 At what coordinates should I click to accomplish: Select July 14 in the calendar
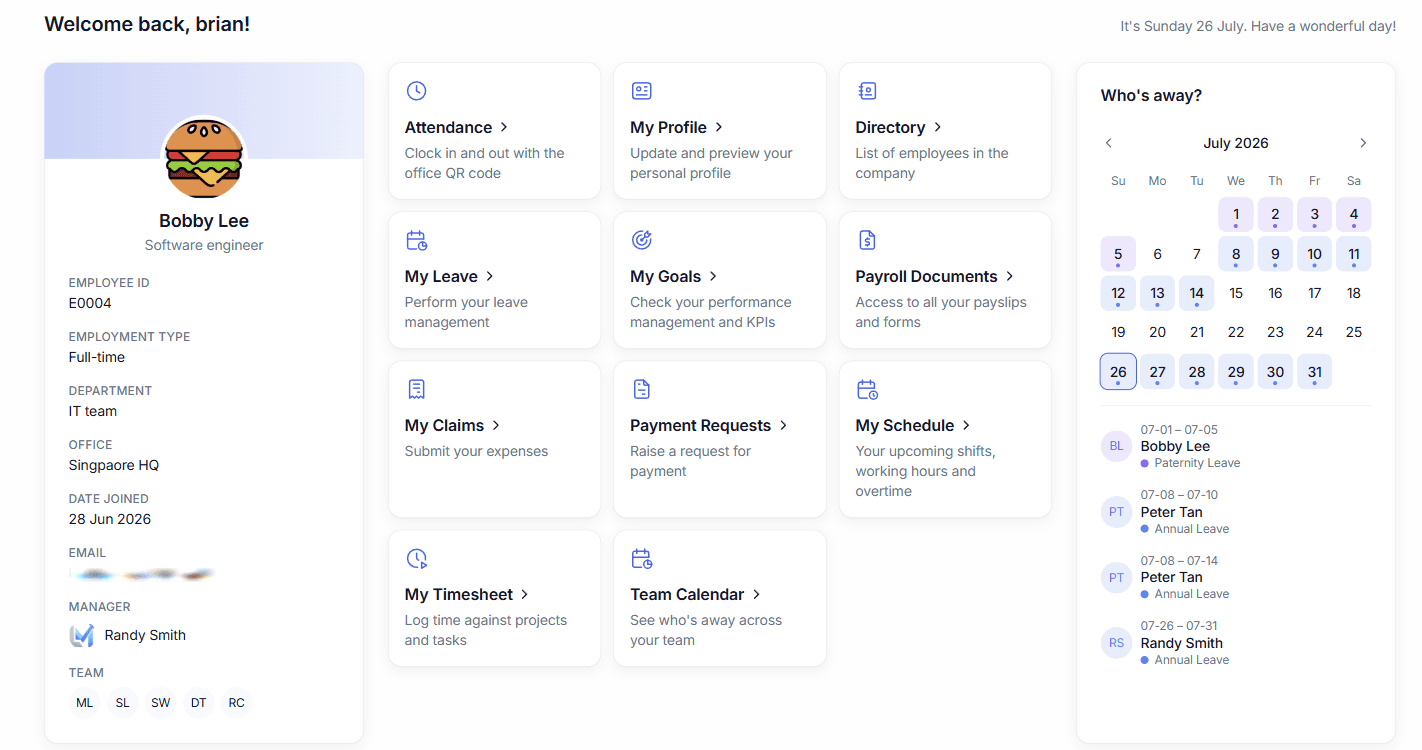pyautogui.click(x=1197, y=293)
